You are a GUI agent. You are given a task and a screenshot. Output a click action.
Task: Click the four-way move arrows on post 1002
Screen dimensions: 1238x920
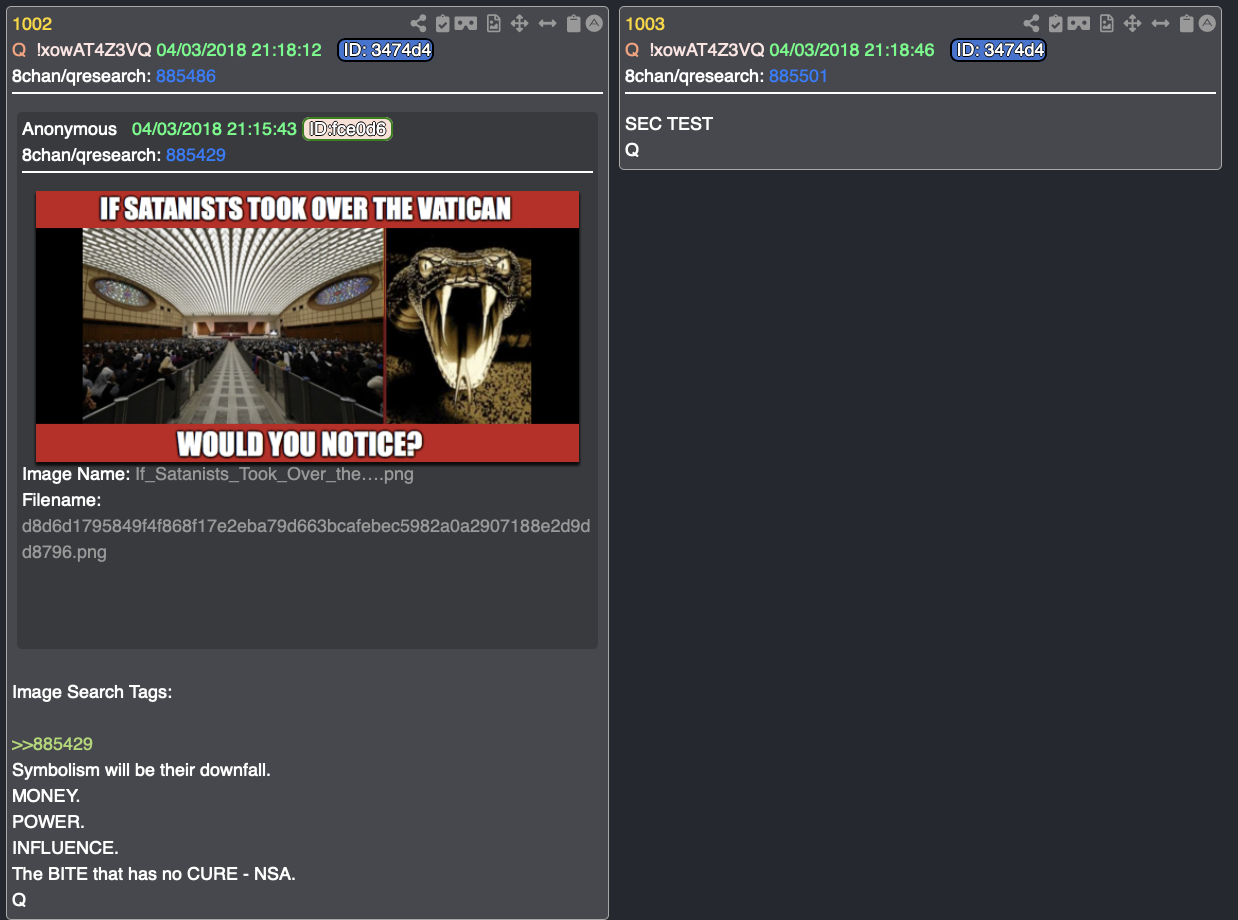pos(519,23)
